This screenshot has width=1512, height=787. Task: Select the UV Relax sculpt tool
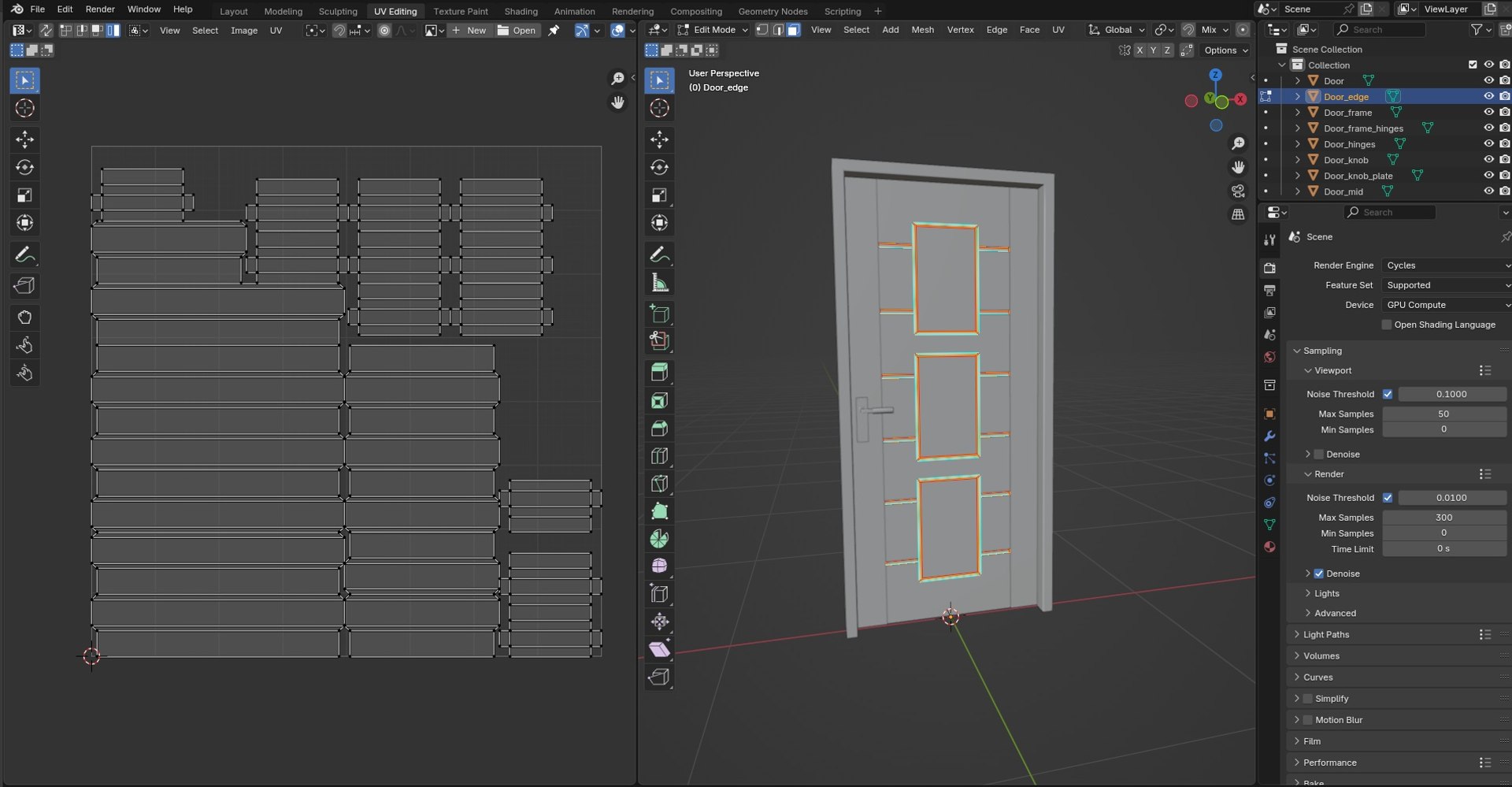[24, 345]
